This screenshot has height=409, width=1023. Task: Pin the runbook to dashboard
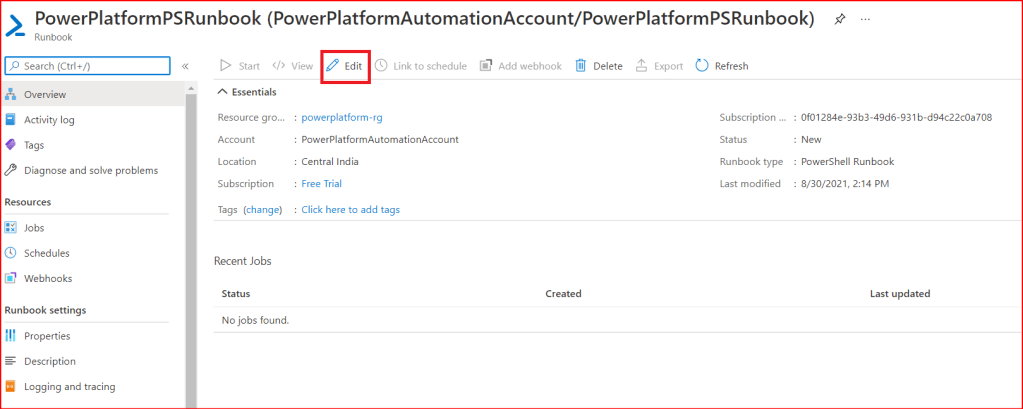point(839,20)
